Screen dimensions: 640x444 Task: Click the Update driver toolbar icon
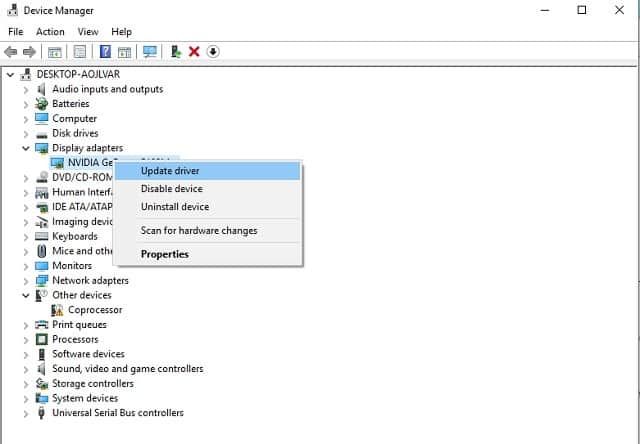tap(176, 52)
